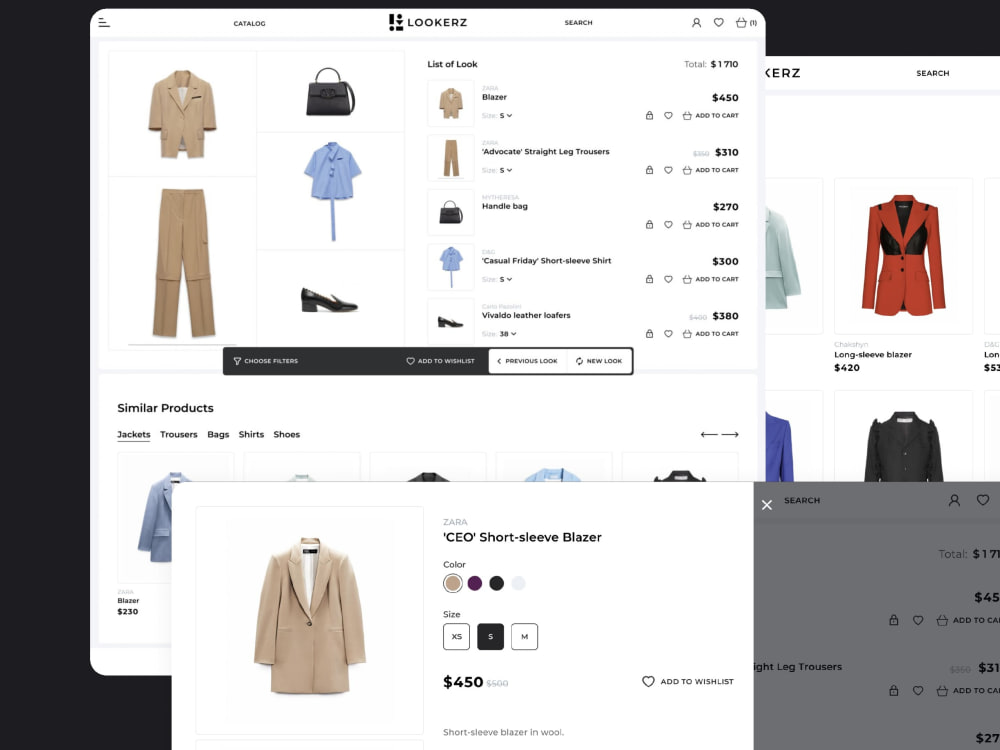Click the lock icon on the Trousers row

649,170
